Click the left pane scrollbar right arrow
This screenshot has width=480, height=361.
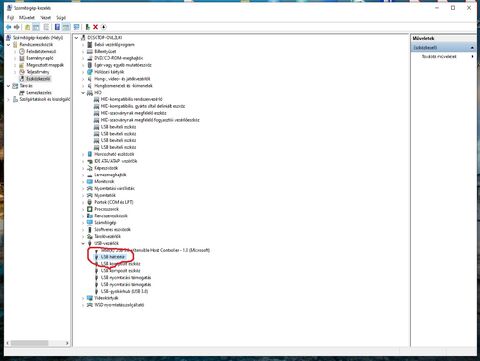coord(67,343)
